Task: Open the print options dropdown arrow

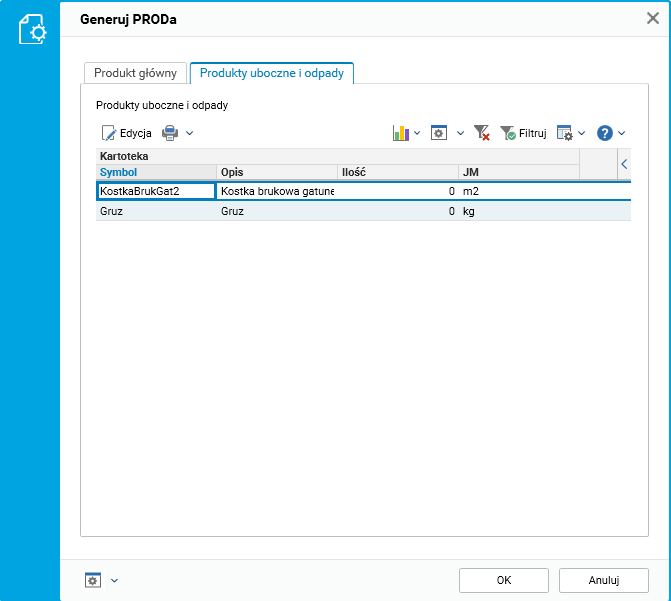Action: pyautogui.click(x=190, y=133)
